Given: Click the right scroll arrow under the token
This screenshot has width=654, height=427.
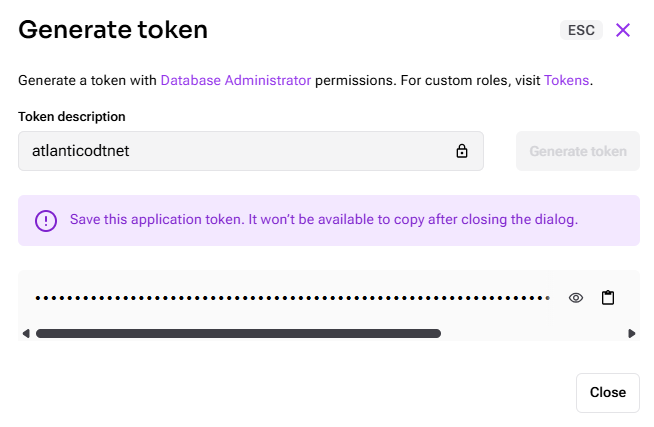Looking at the screenshot, I should tap(632, 334).
